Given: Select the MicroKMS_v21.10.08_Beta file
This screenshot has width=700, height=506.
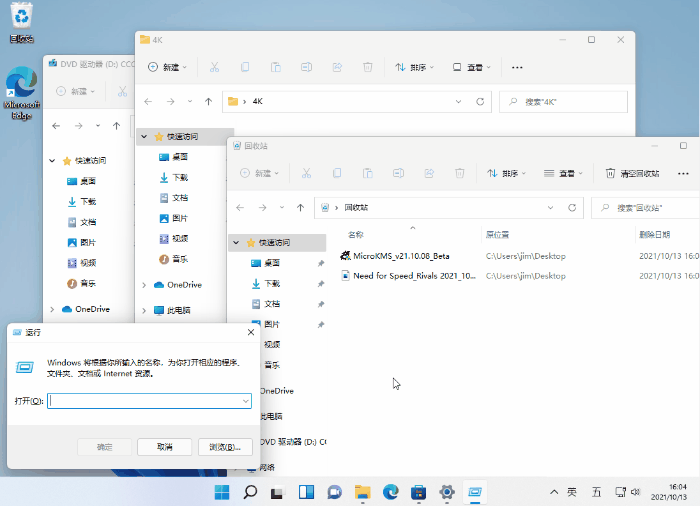Looking at the screenshot, I should 400,255.
